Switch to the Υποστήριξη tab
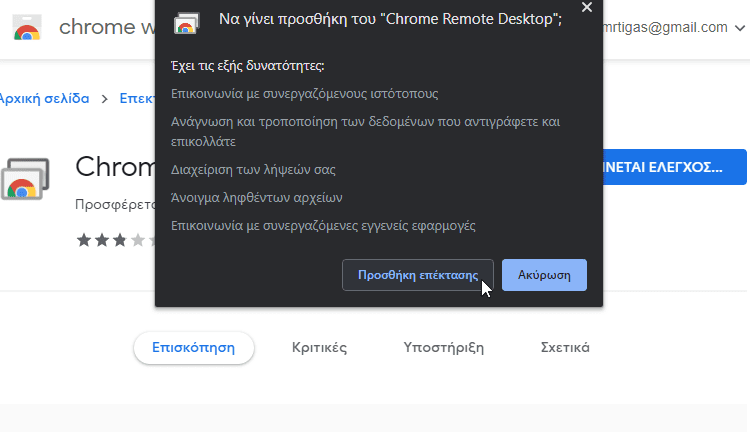Viewport: 750px width, 432px height. click(443, 348)
